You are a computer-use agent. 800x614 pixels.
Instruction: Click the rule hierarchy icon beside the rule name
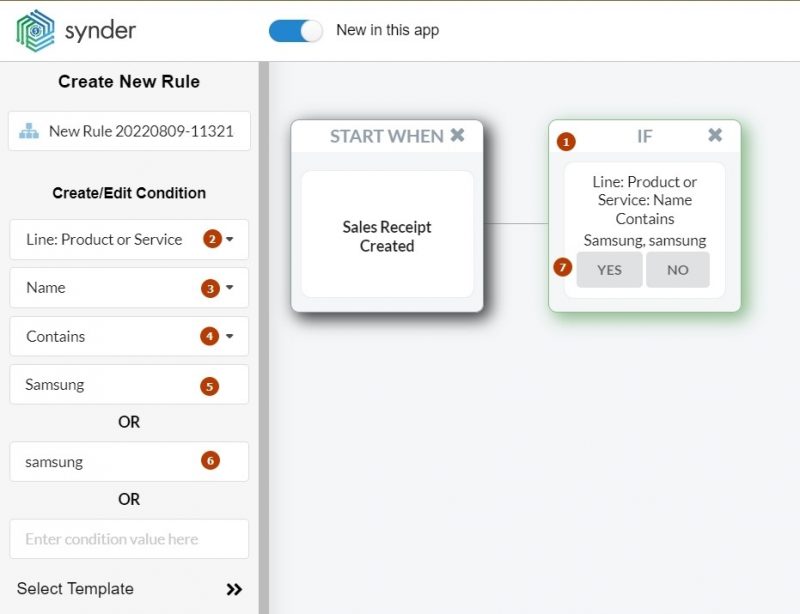[x=27, y=131]
